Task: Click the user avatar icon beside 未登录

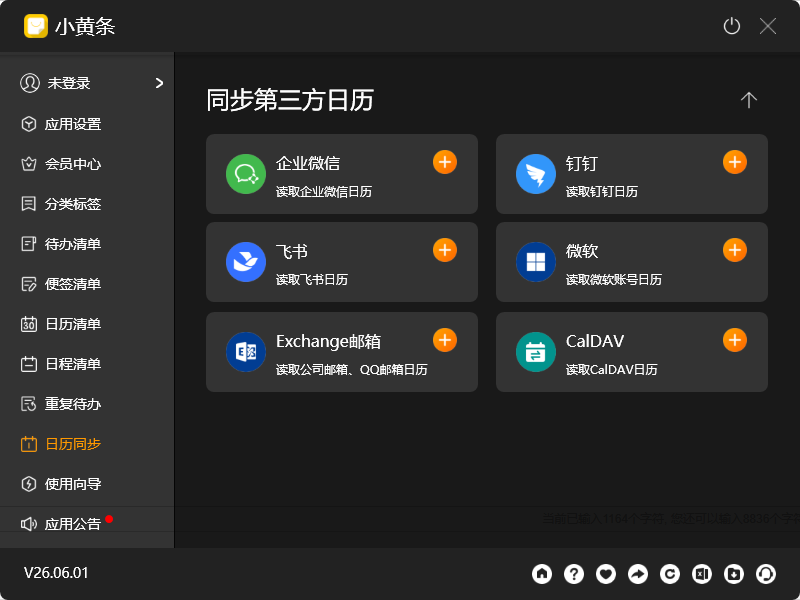Action: coord(30,83)
